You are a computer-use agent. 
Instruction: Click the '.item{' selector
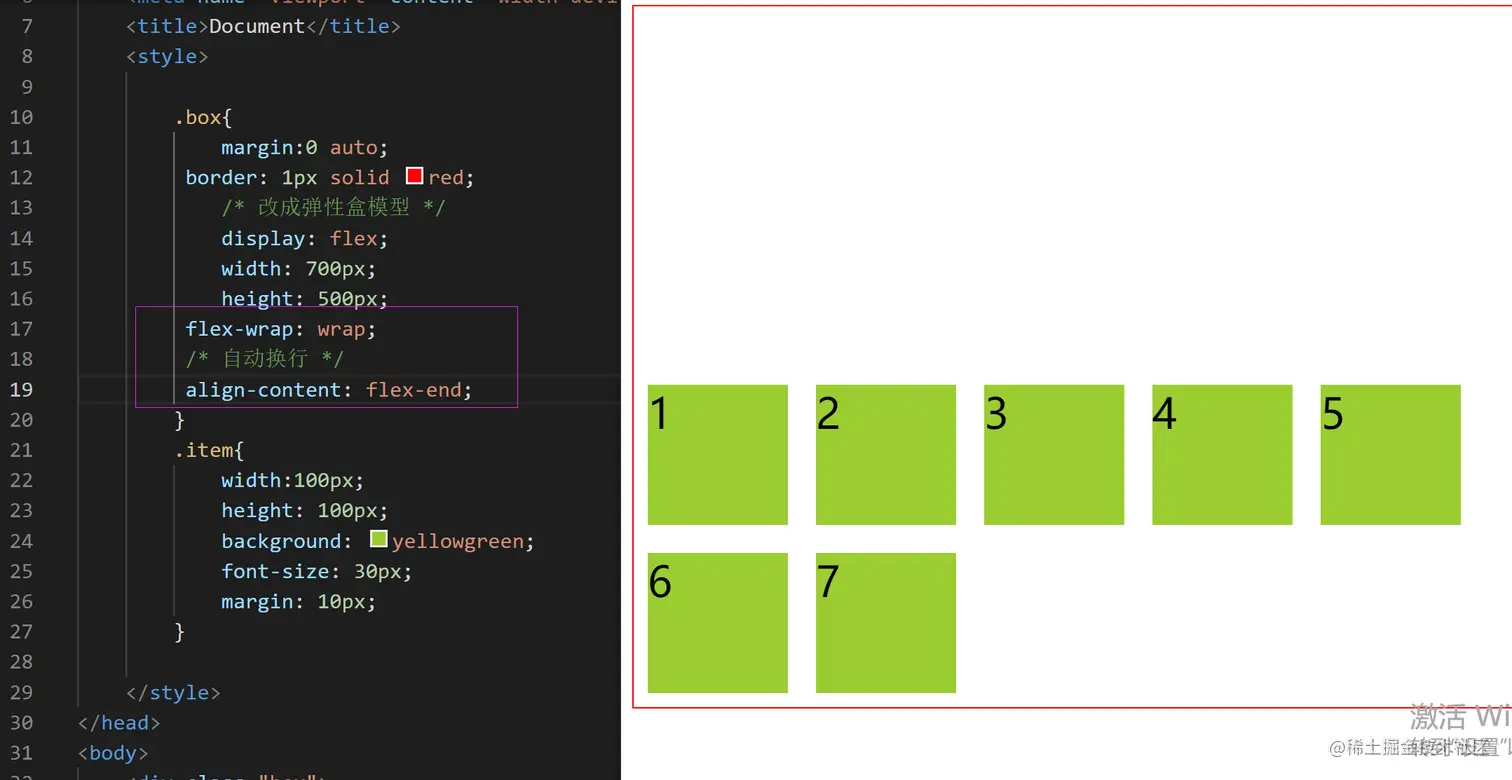pos(209,450)
